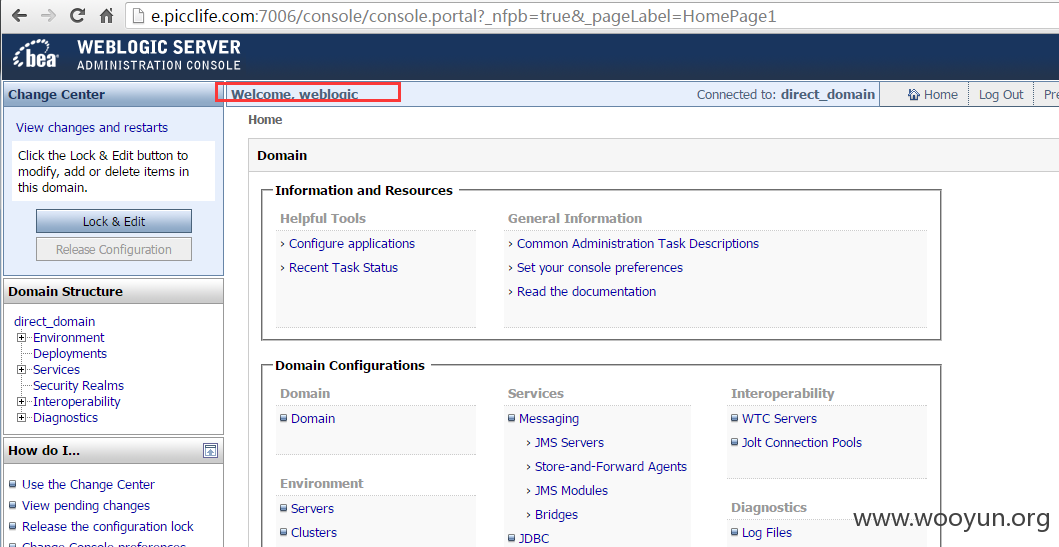Reload the page with the refresh icon
1059x547 pixels.
[78, 15]
